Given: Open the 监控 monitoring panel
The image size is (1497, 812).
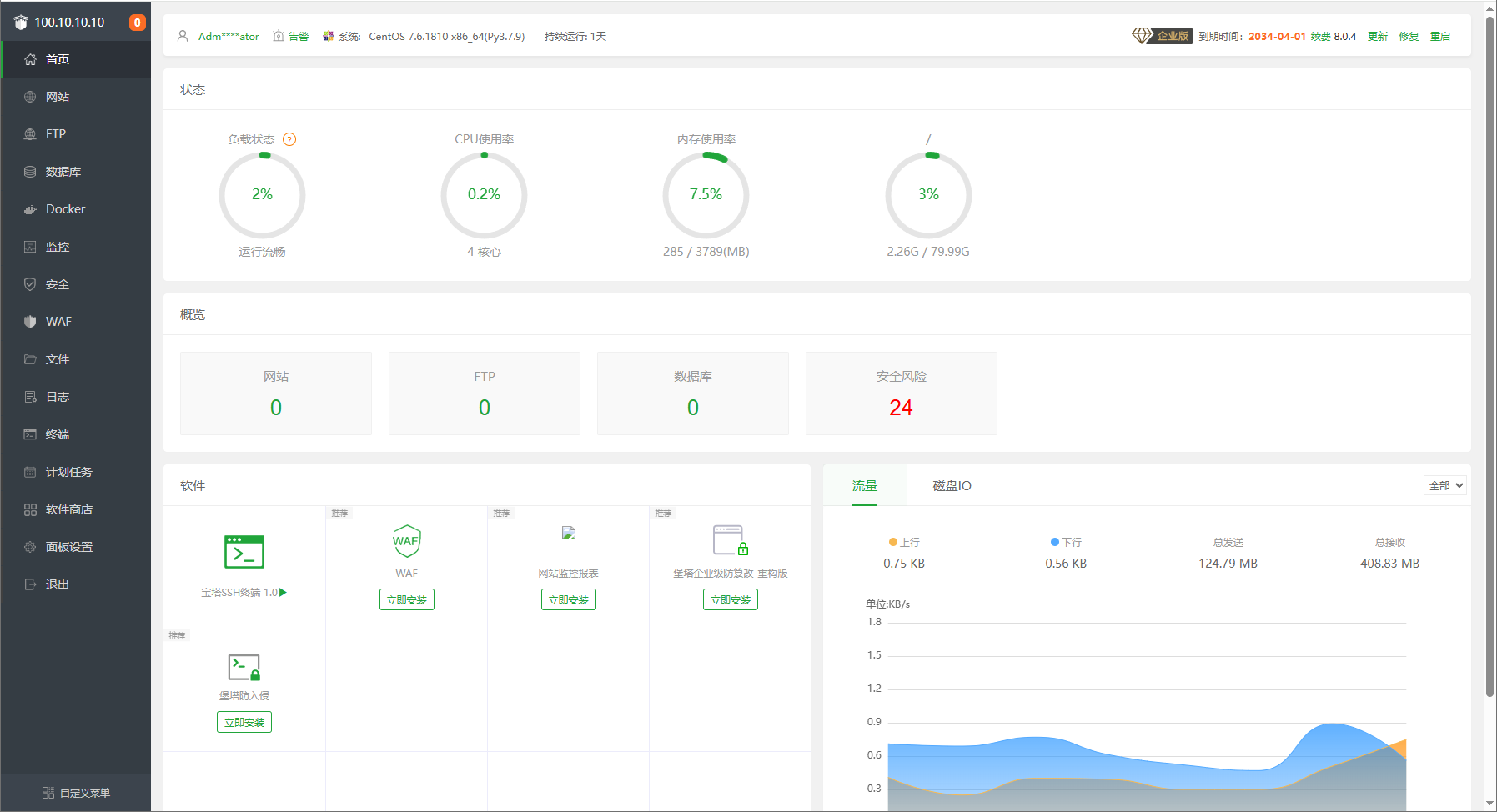Looking at the screenshot, I should 57,246.
